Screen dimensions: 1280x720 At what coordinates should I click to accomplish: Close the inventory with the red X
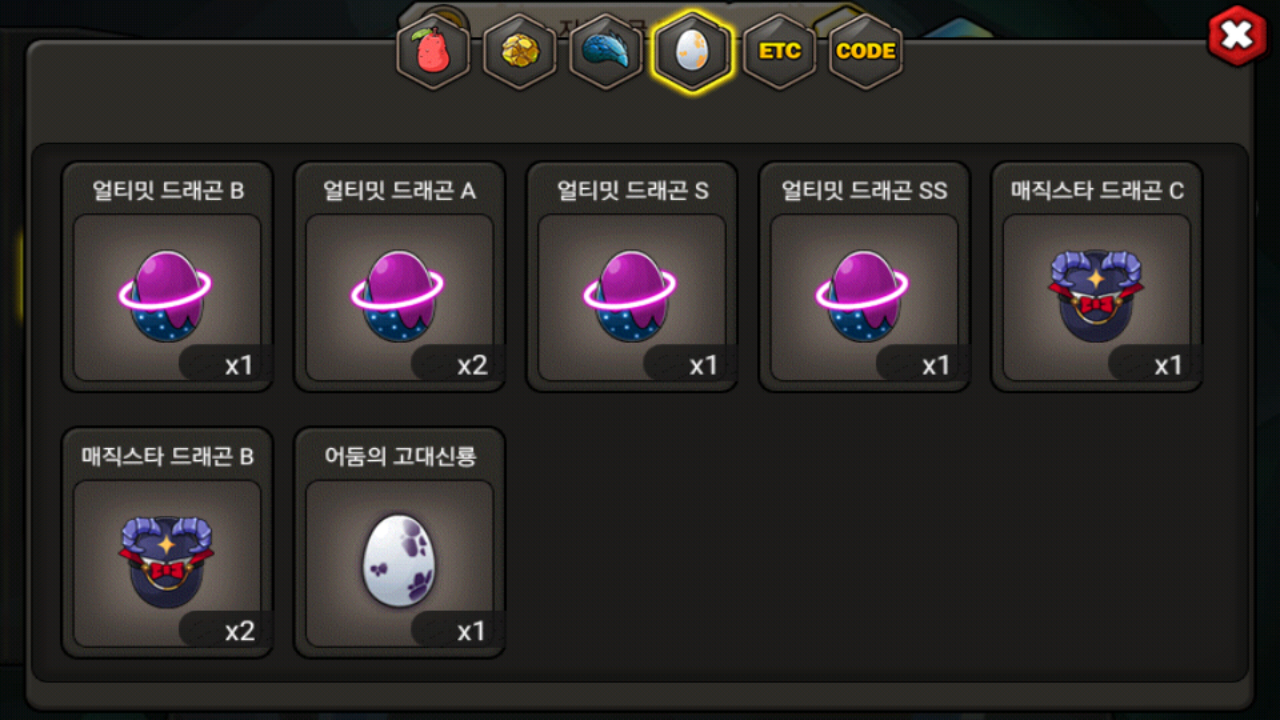(x=1238, y=36)
